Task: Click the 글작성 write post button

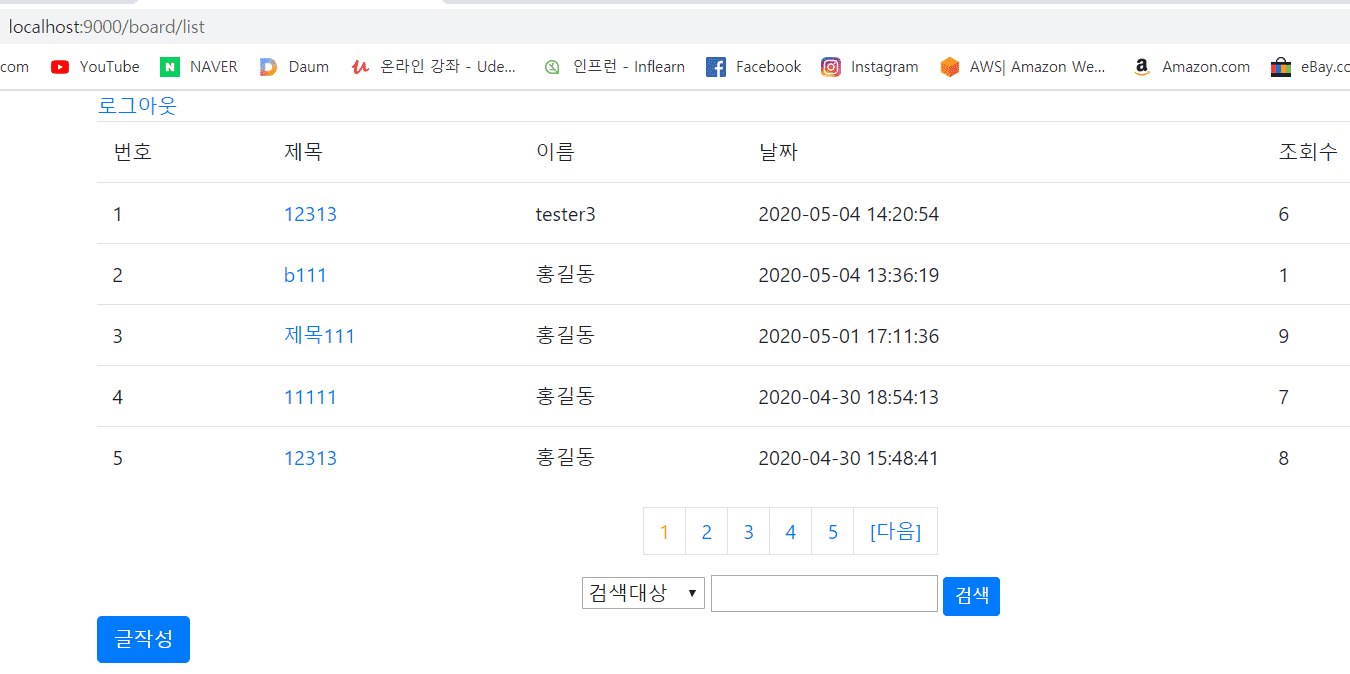Action: pyautogui.click(x=143, y=639)
